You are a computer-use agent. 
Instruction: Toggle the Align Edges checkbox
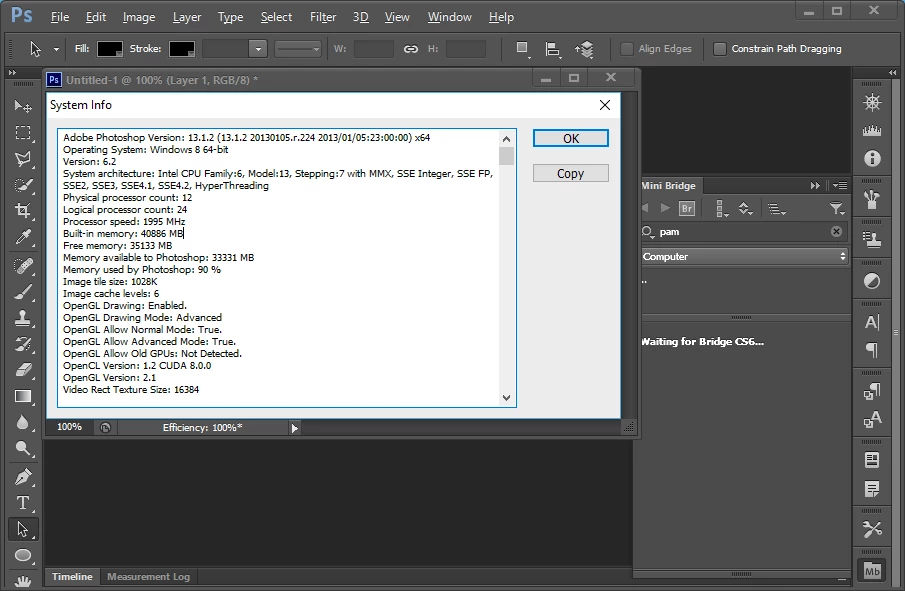(x=626, y=49)
